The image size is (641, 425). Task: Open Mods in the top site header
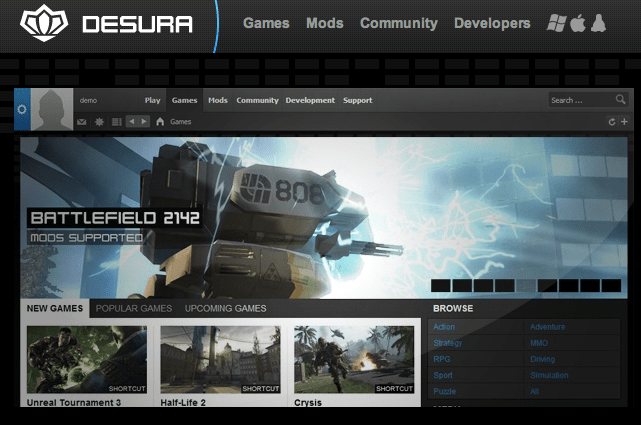[325, 23]
